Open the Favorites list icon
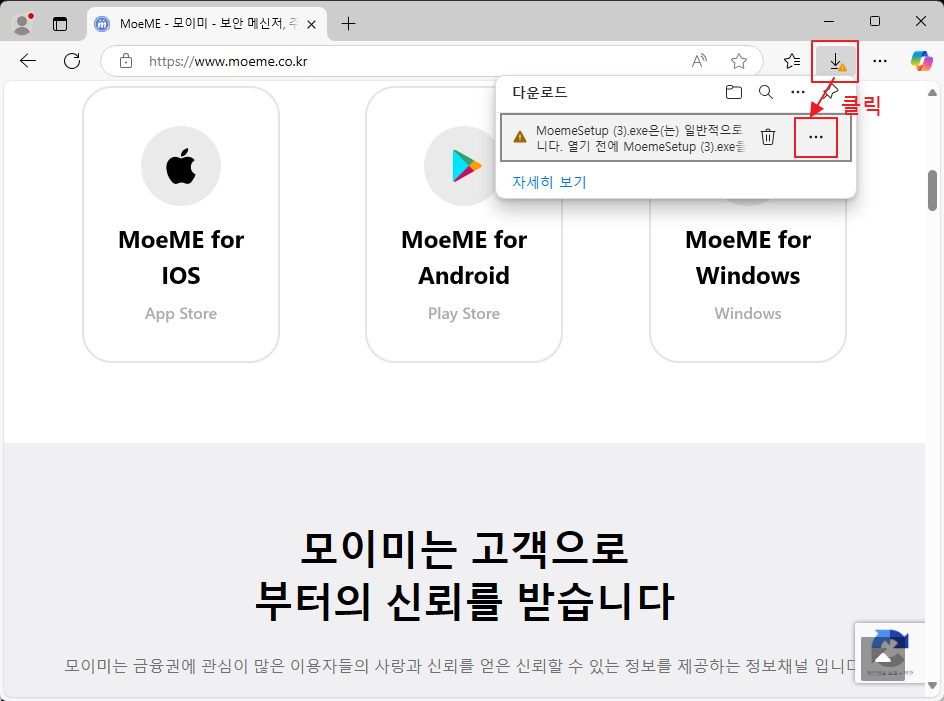944x701 pixels. pos(792,61)
